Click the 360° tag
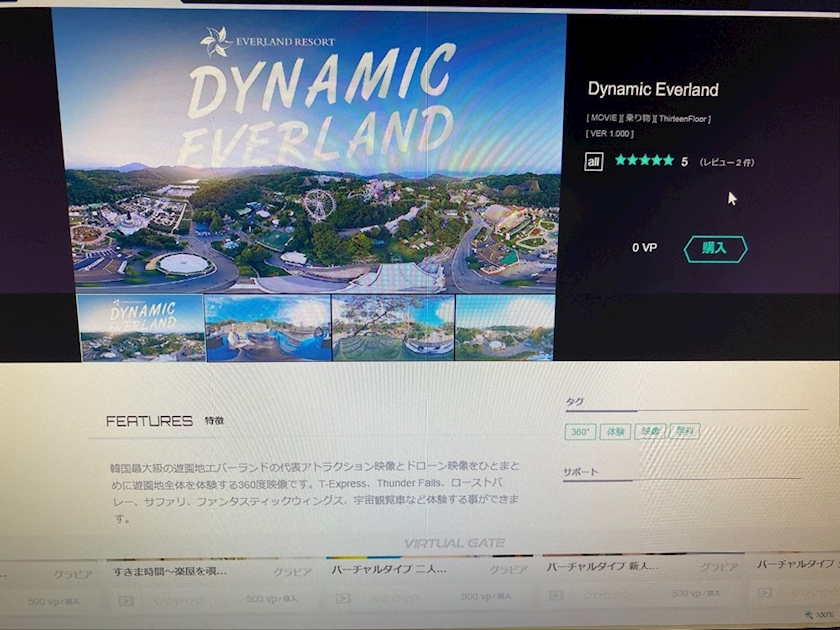 [580, 432]
